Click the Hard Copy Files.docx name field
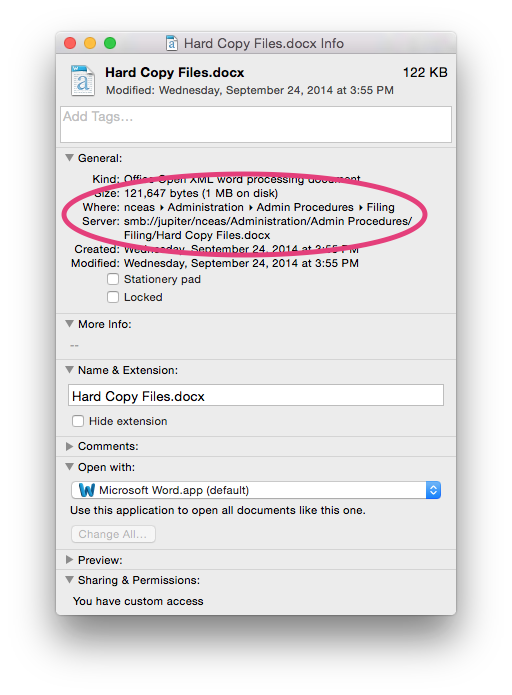The height and width of the screenshot is (695, 512). coord(256,395)
